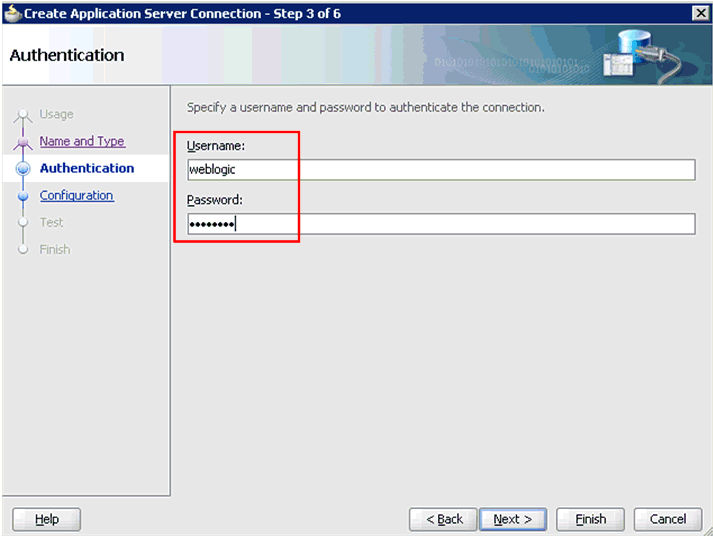
Task: Open Help for this wizard
Action: (x=47, y=519)
